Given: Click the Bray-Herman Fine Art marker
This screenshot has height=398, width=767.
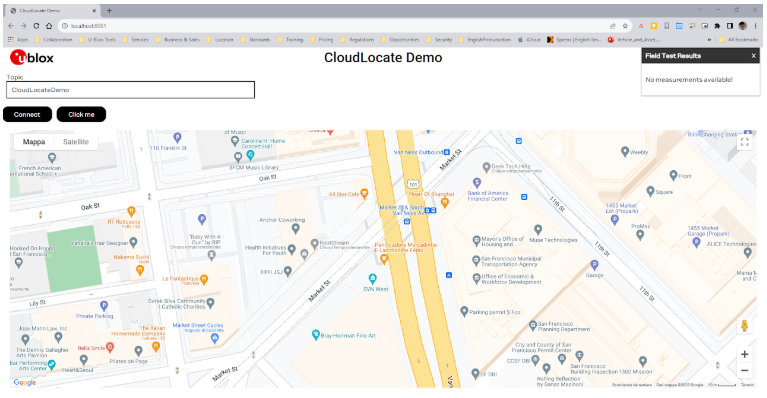Looking at the screenshot, I should (316, 335).
